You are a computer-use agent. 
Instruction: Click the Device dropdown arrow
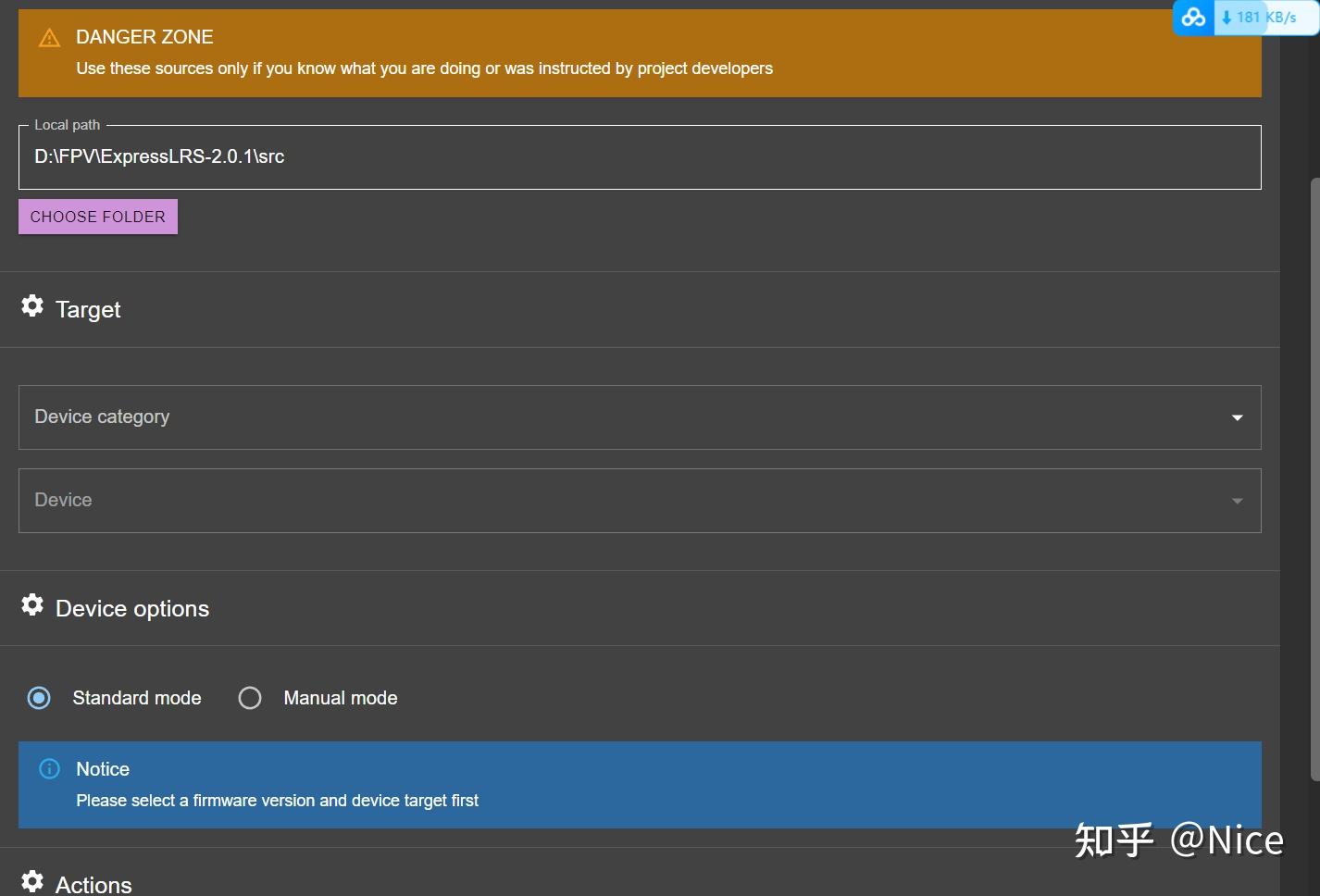click(1237, 501)
